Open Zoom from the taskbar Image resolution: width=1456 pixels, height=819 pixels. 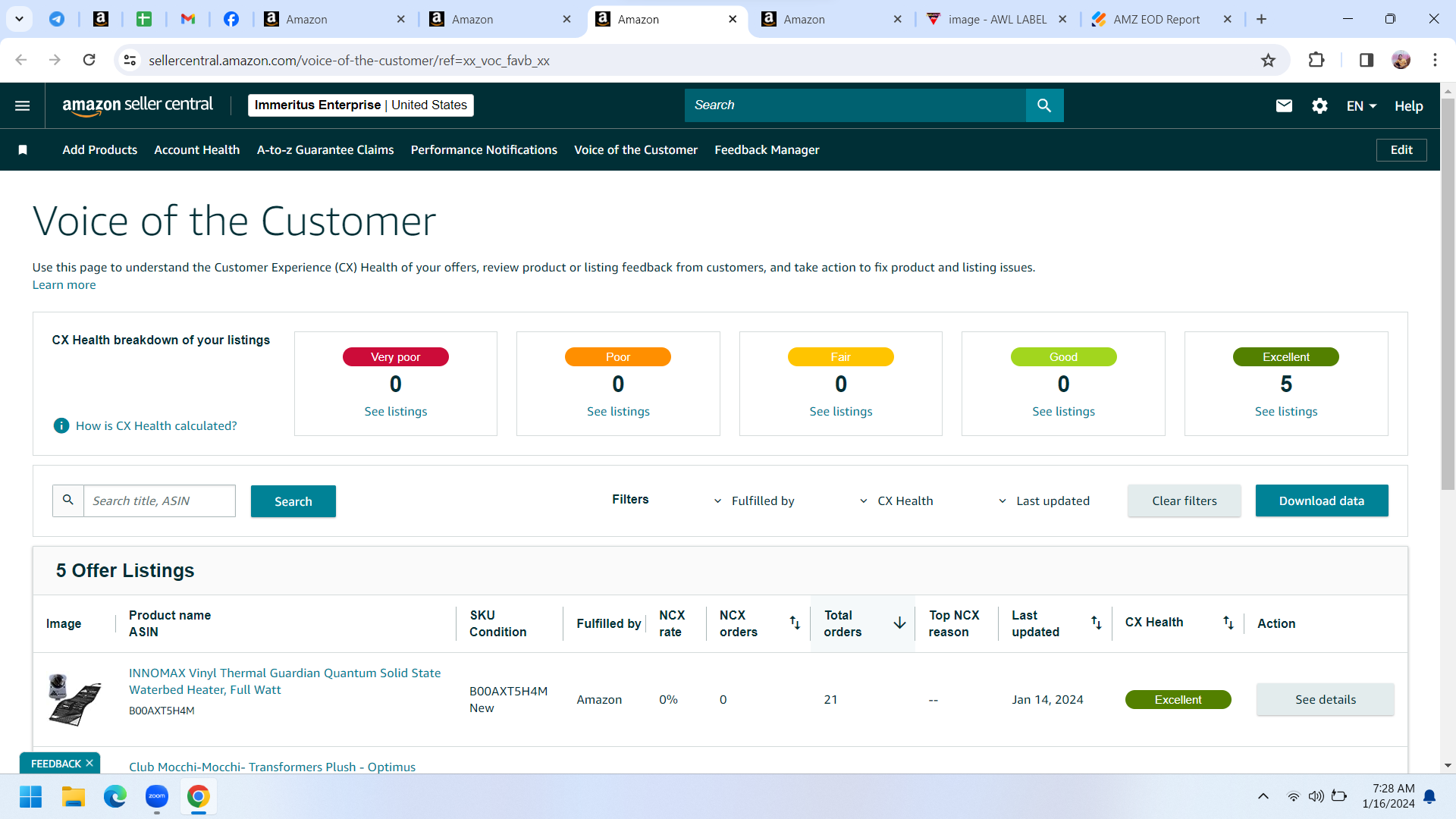(x=157, y=797)
